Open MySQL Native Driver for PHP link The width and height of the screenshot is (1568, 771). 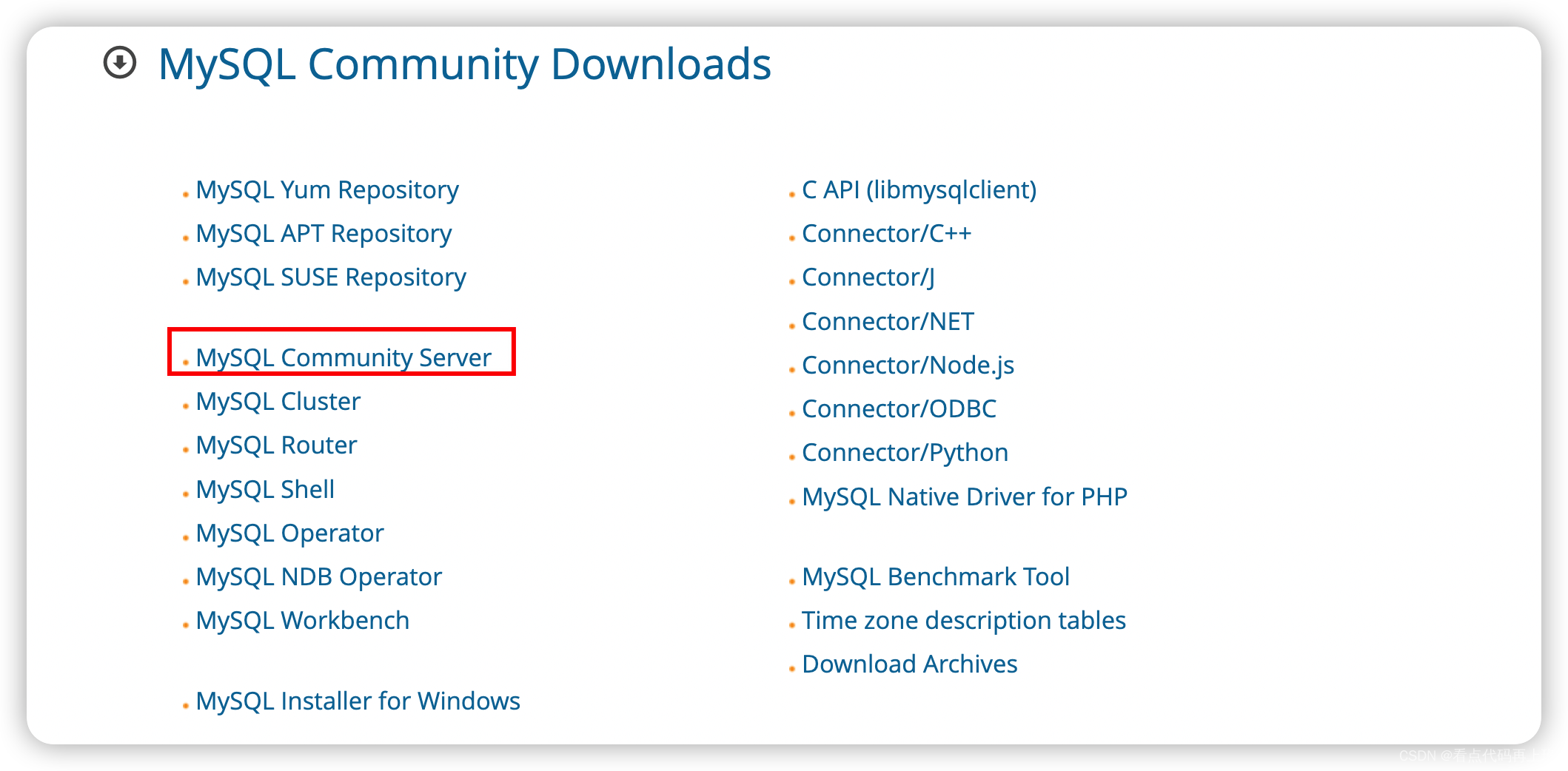pos(965,497)
